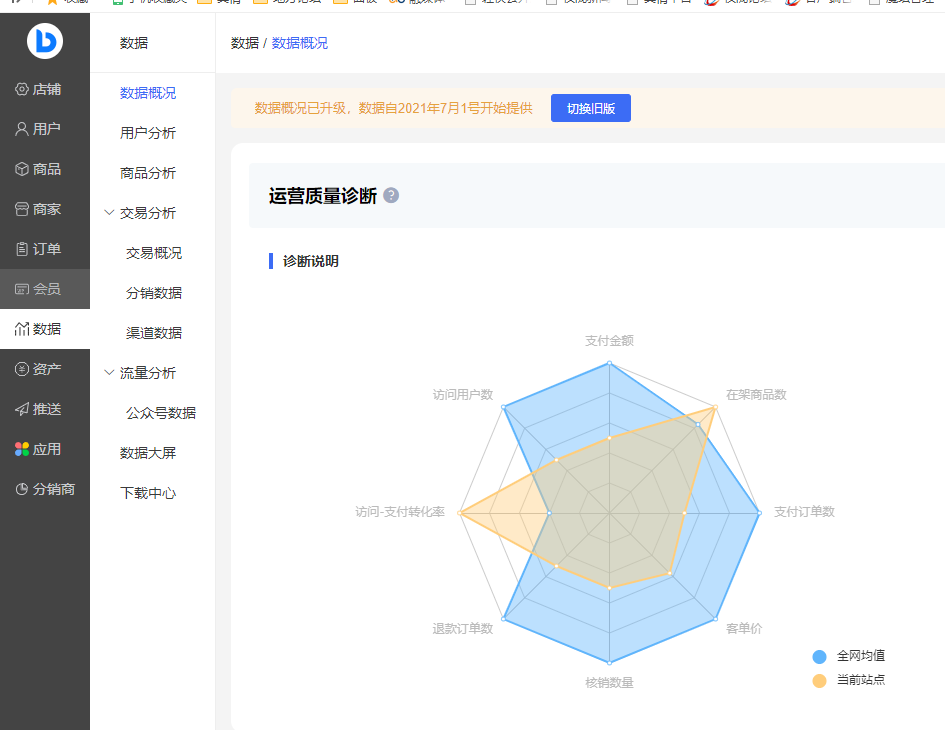Image resolution: width=945 pixels, height=730 pixels.
Task: Go to 数据大屏 page
Action: point(148,453)
